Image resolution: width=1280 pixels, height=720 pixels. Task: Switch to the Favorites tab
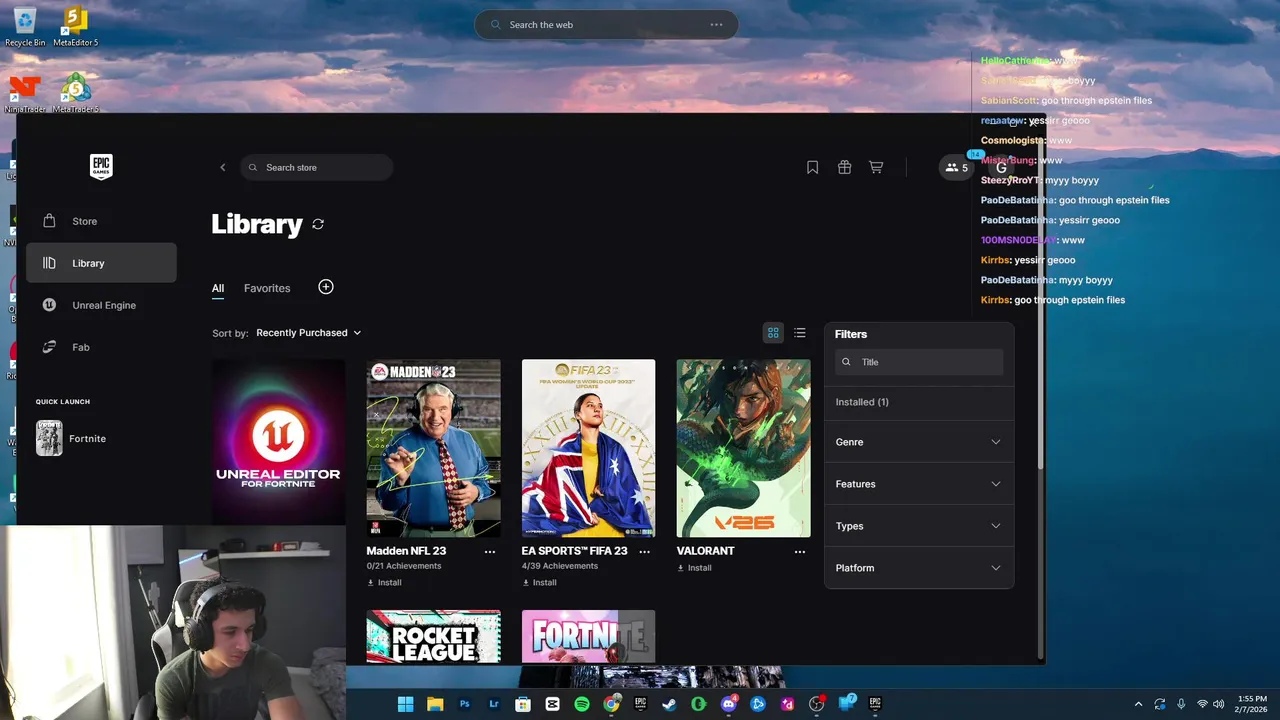267,288
